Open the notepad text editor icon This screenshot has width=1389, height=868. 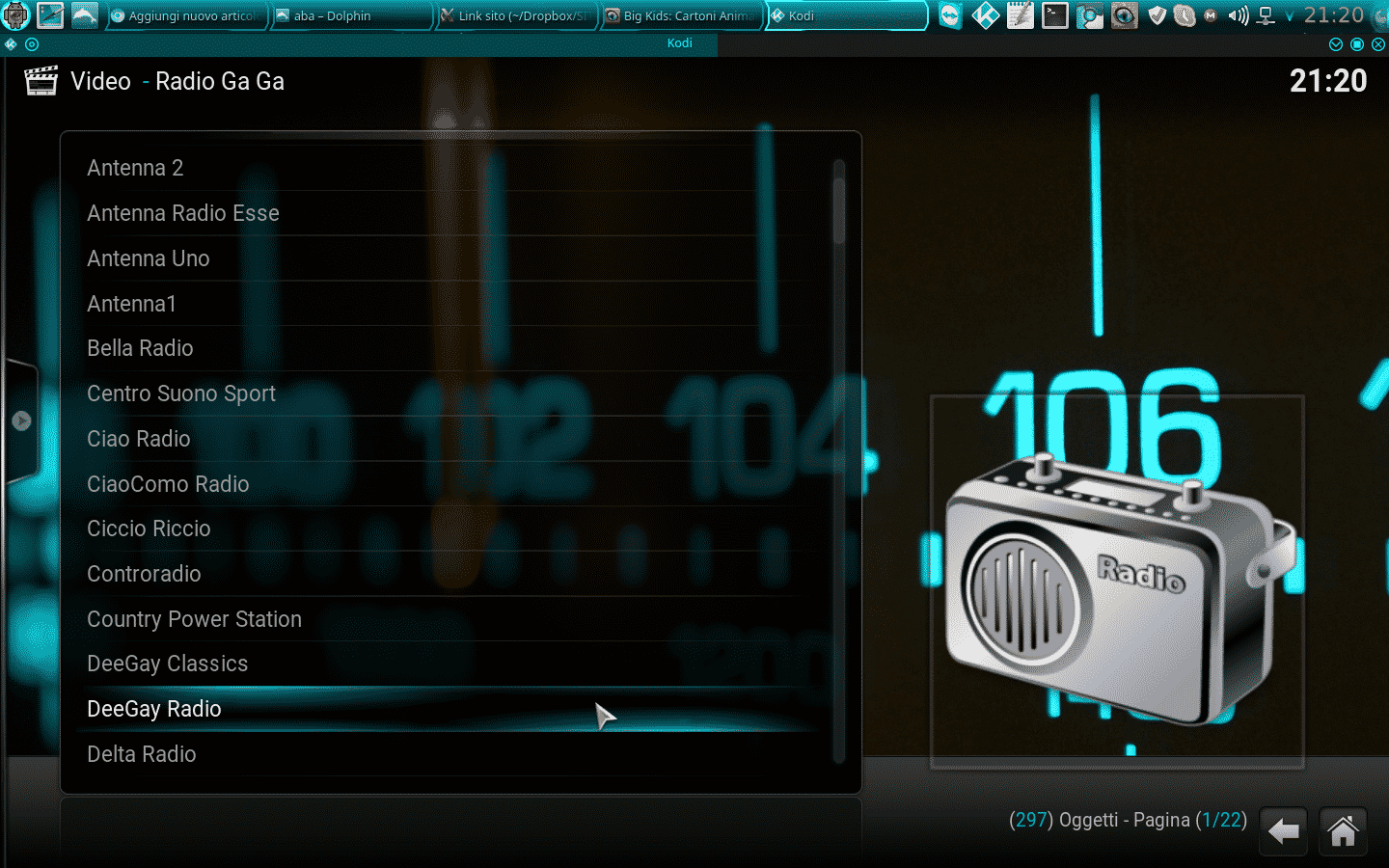(x=1020, y=15)
